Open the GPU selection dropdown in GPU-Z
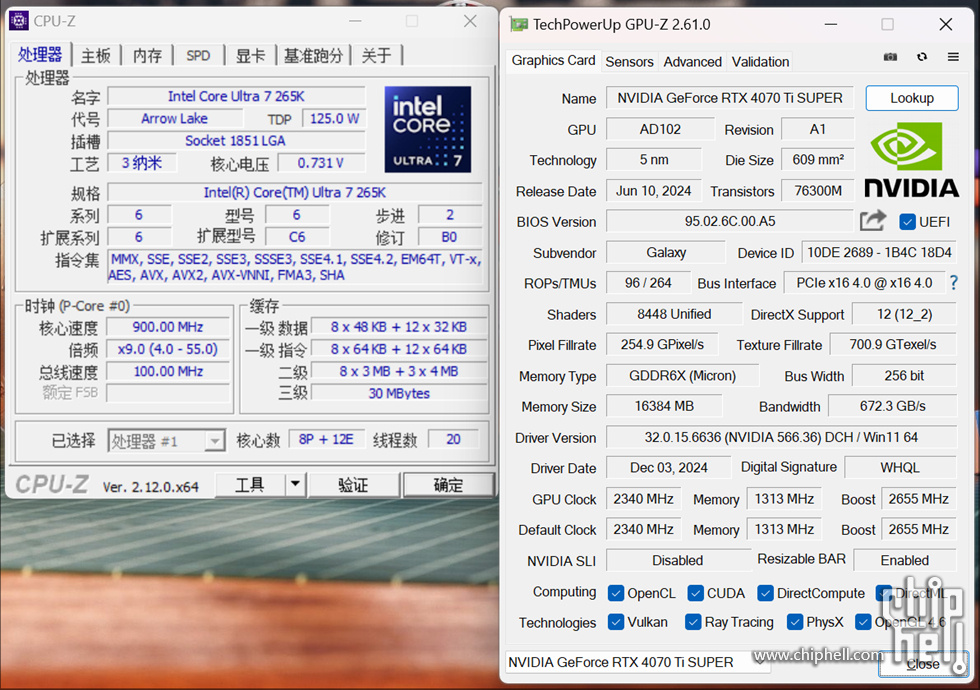980x690 pixels. [638, 662]
